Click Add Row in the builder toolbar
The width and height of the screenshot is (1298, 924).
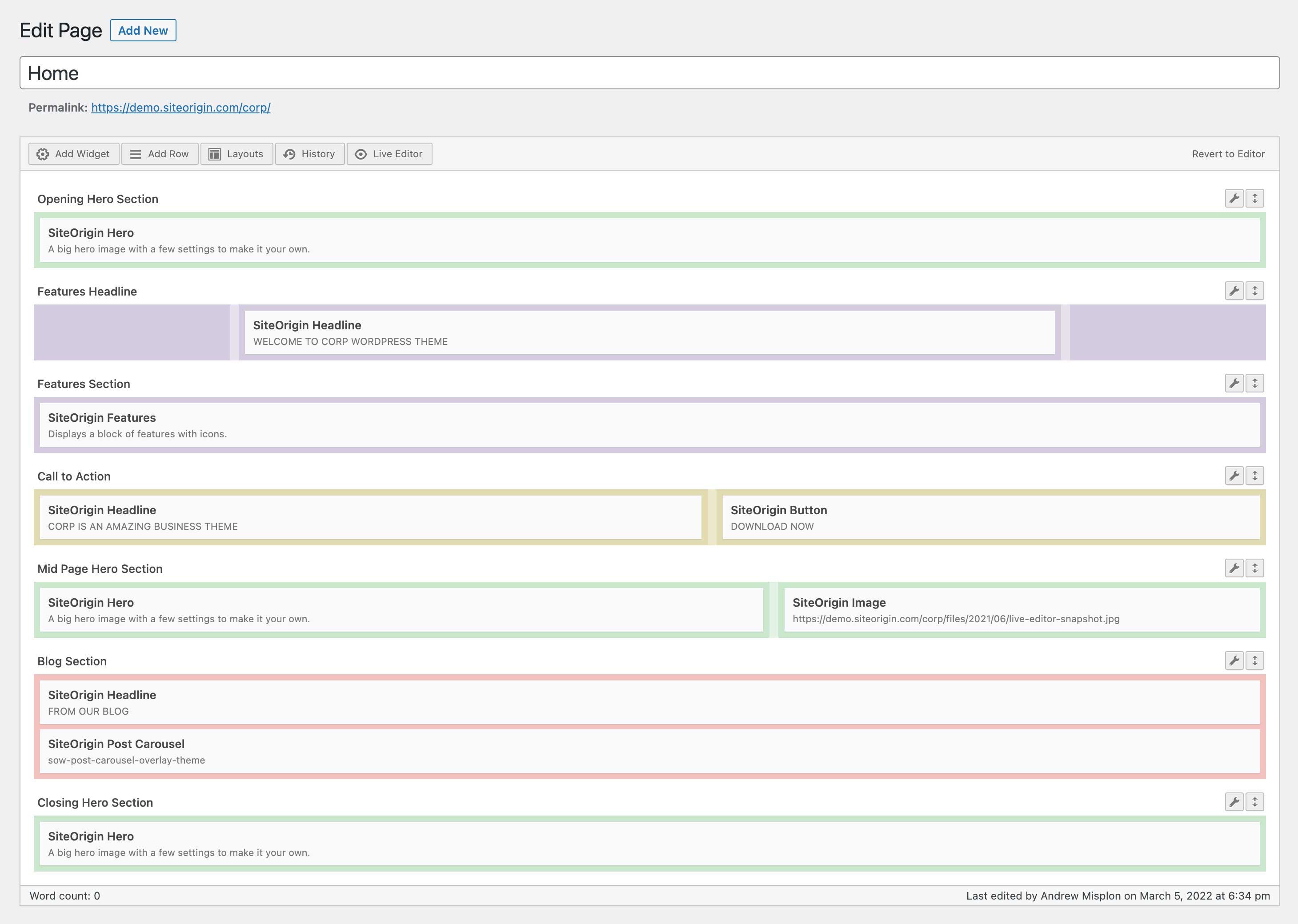(160, 154)
